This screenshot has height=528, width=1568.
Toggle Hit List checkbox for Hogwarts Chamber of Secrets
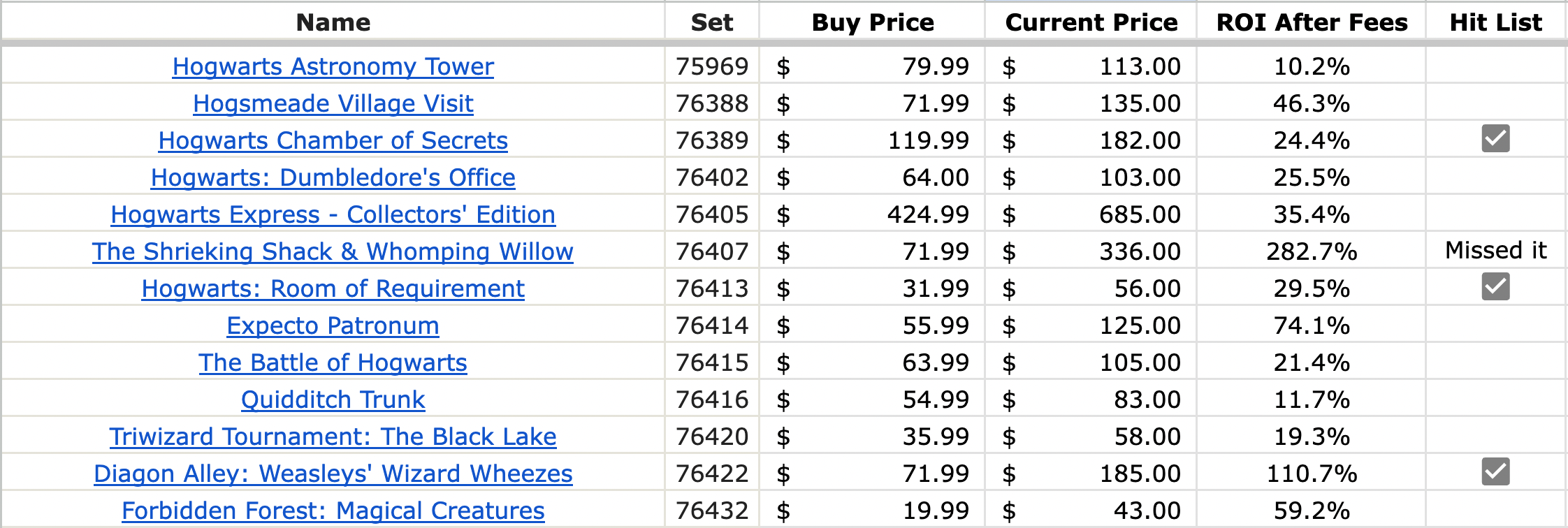(x=1495, y=138)
